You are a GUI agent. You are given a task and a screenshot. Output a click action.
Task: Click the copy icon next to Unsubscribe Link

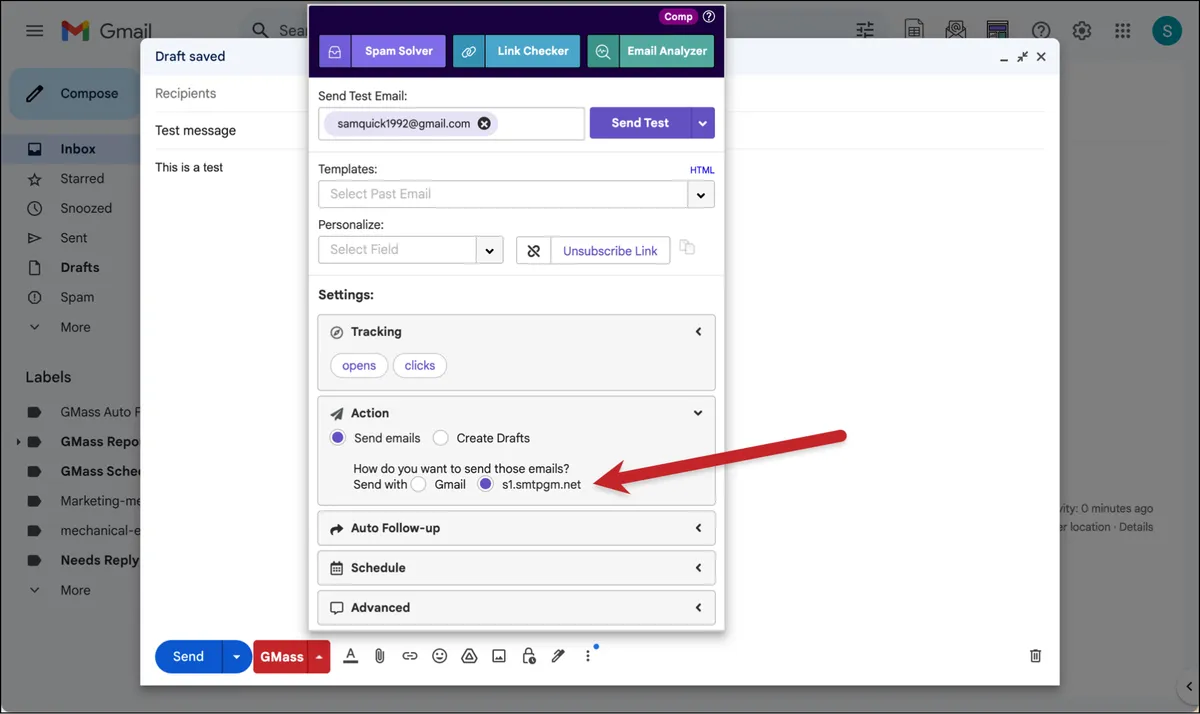tap(687, 248)
